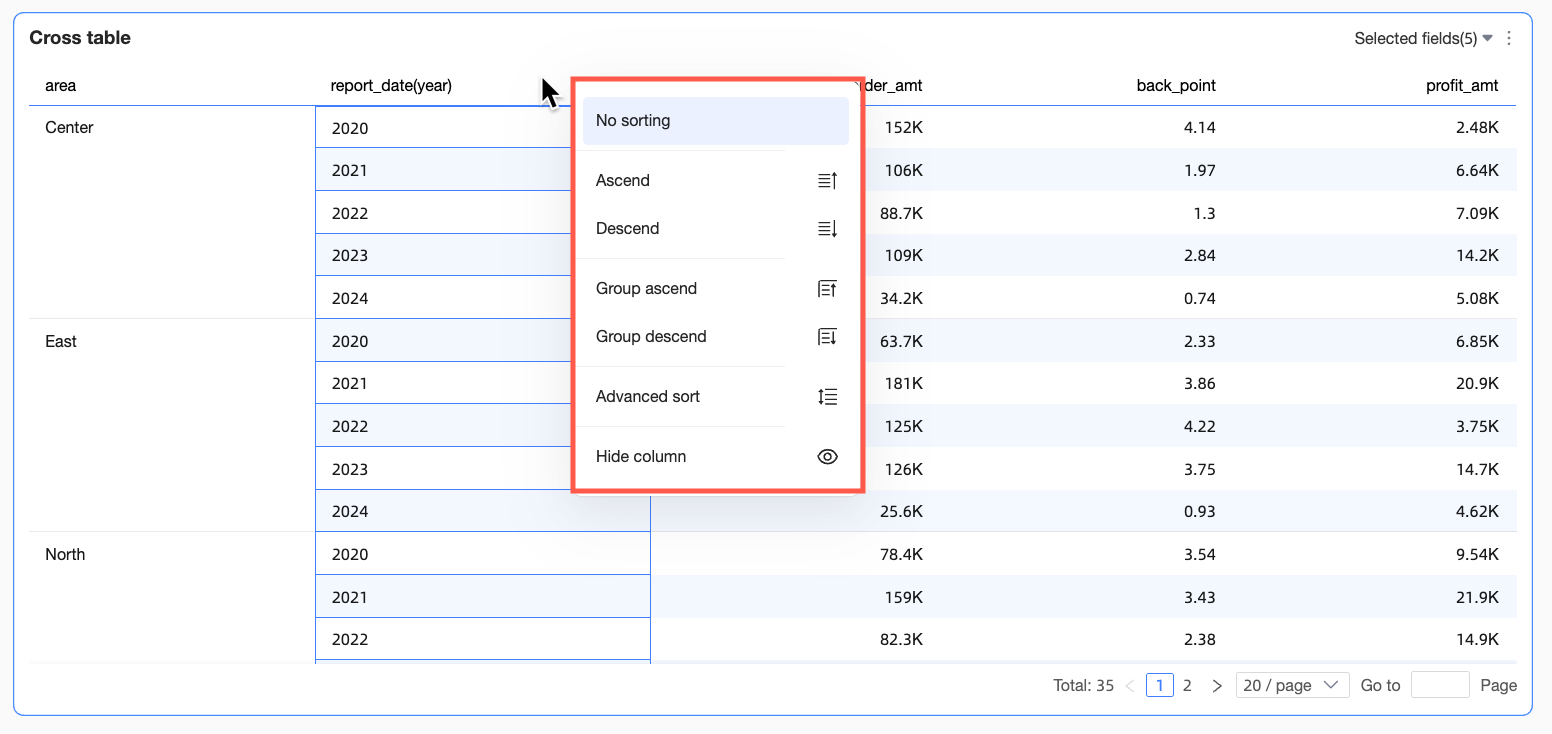1552x734 pixels.
Task: Expand the Selected fields(5) dropdown
Action: pyautogui.click(x=1422, y=39)
